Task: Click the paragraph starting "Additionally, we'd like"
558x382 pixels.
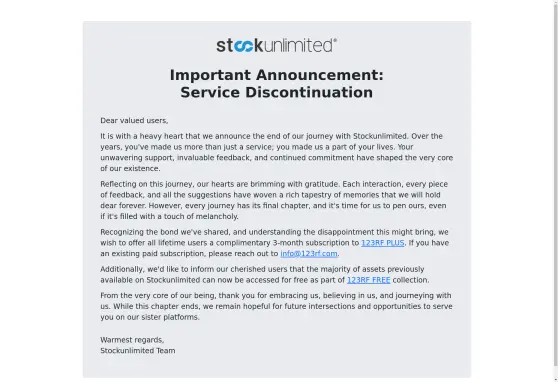Action: [265, 274]
